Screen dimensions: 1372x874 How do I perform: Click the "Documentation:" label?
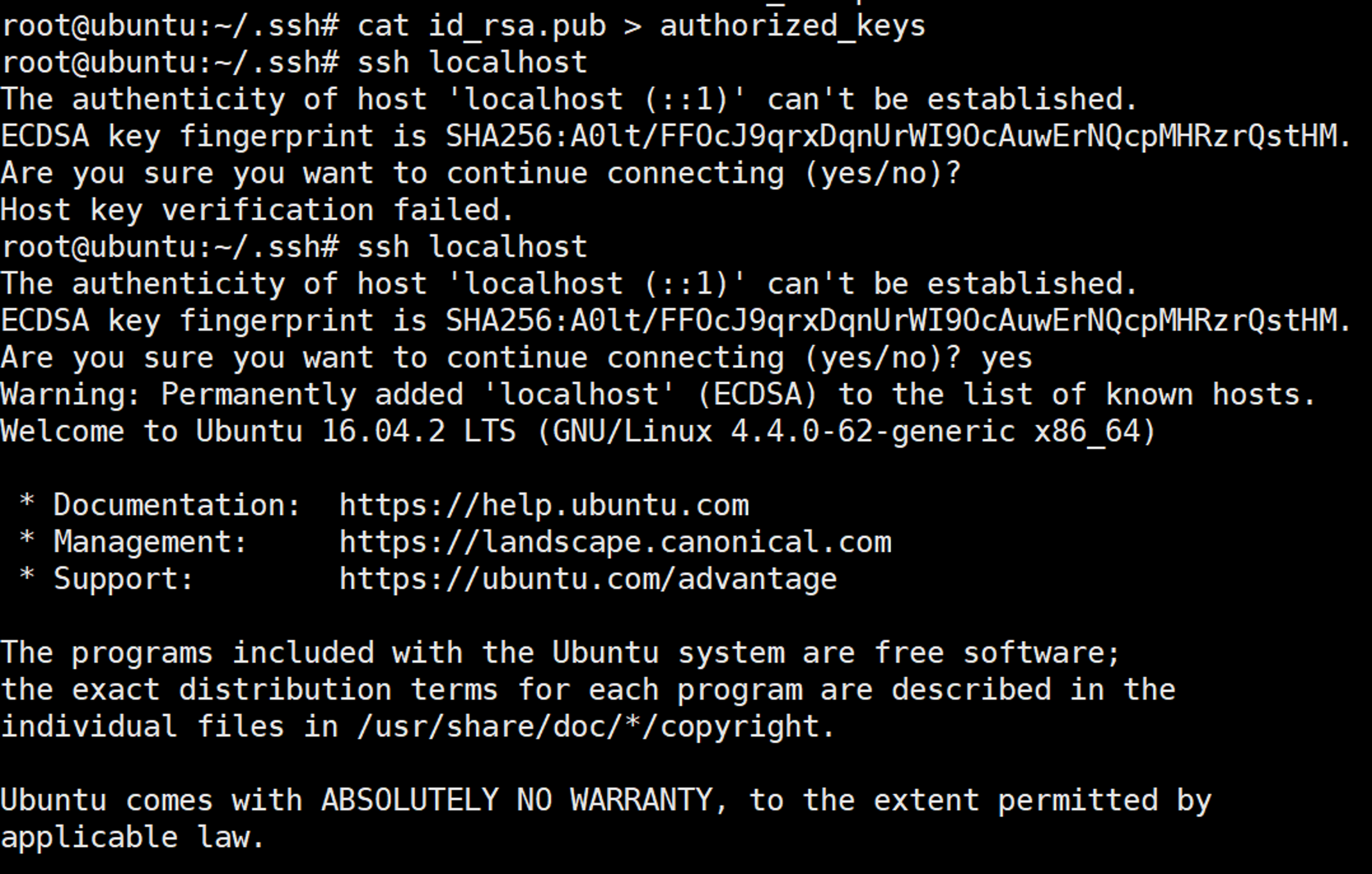tap(176, 506)
